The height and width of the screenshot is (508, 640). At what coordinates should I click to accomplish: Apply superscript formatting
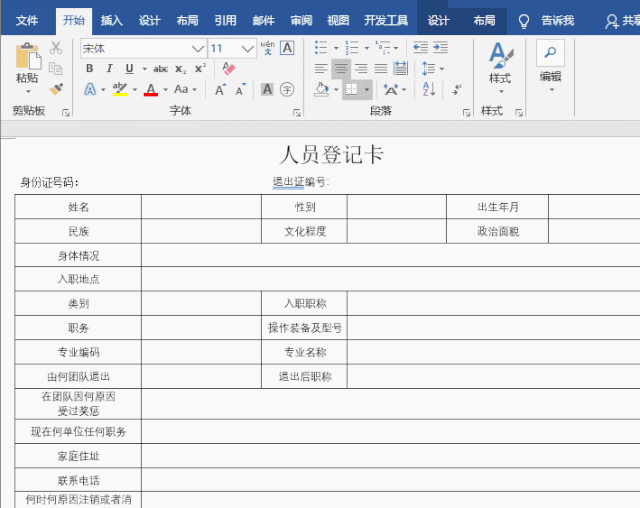[200, 68]
